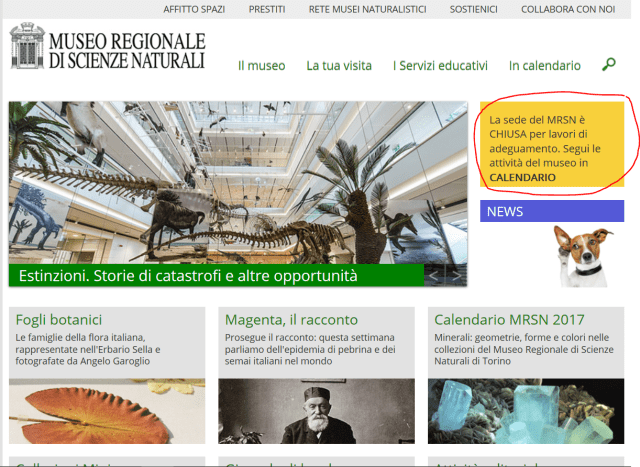Open La tua visita menu
Screen dimensions: 640x467
pos(339,66)
